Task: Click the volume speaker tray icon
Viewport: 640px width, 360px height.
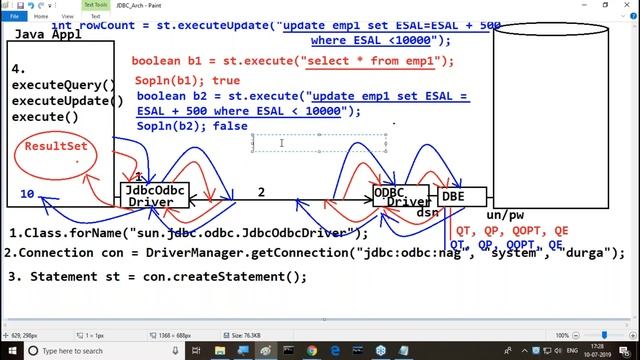Action: tap(558, 351)
